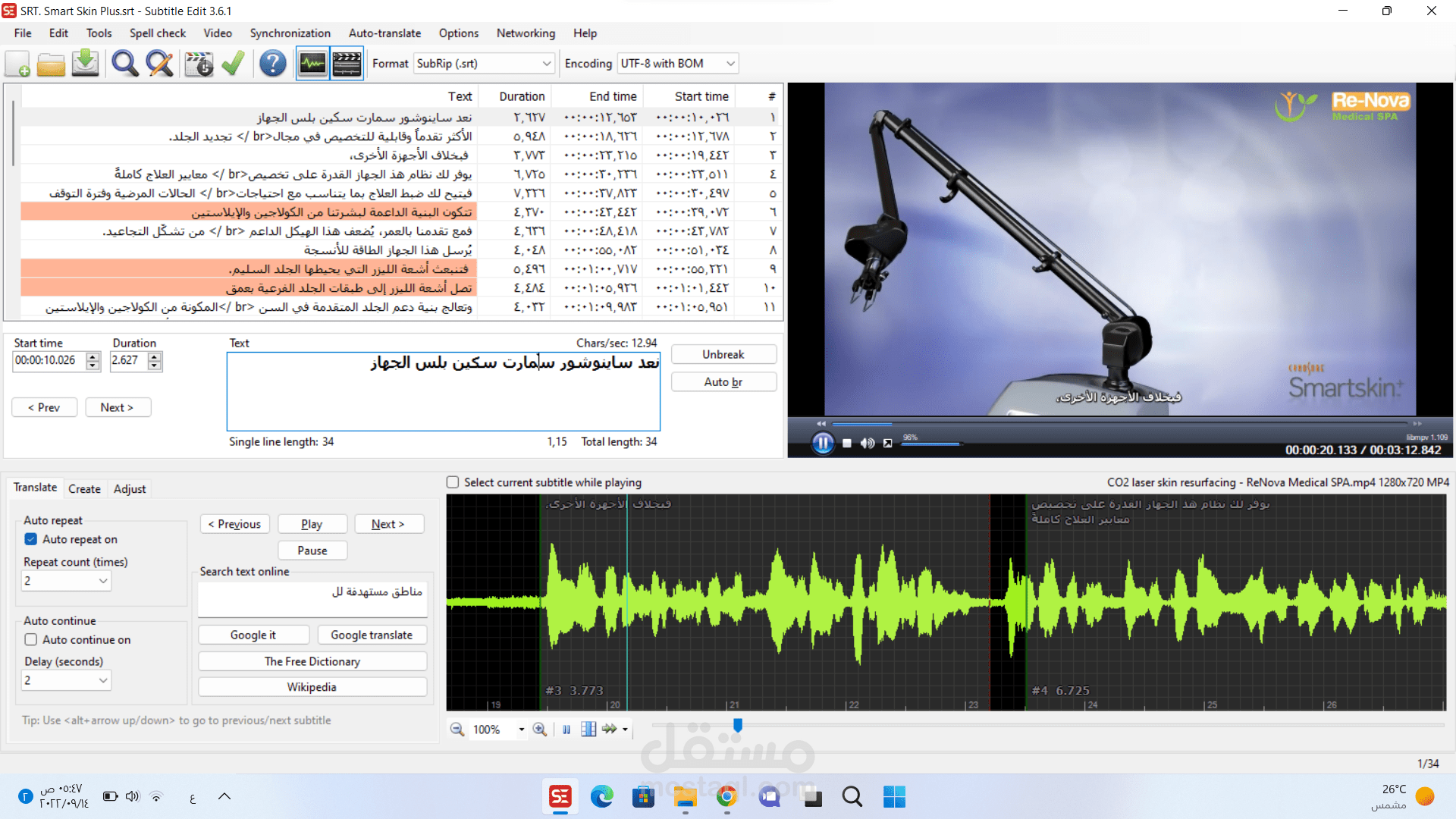
Task: Switch to the Adjust tab
Action: 130,489
